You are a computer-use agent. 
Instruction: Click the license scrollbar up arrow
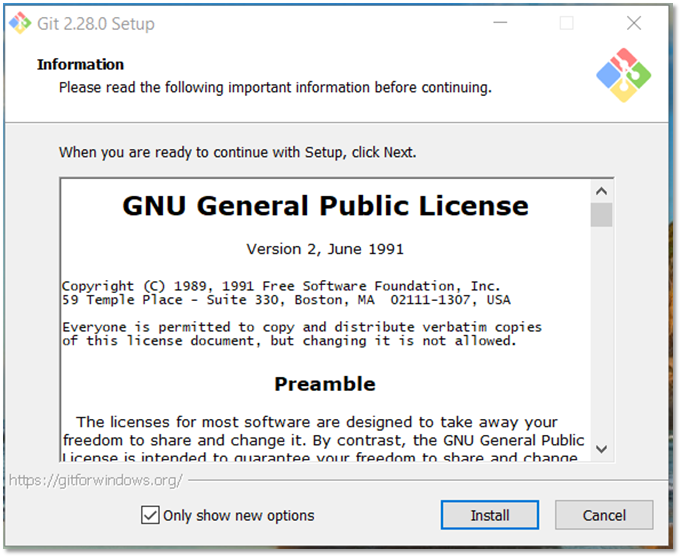(x=601, y=191)
